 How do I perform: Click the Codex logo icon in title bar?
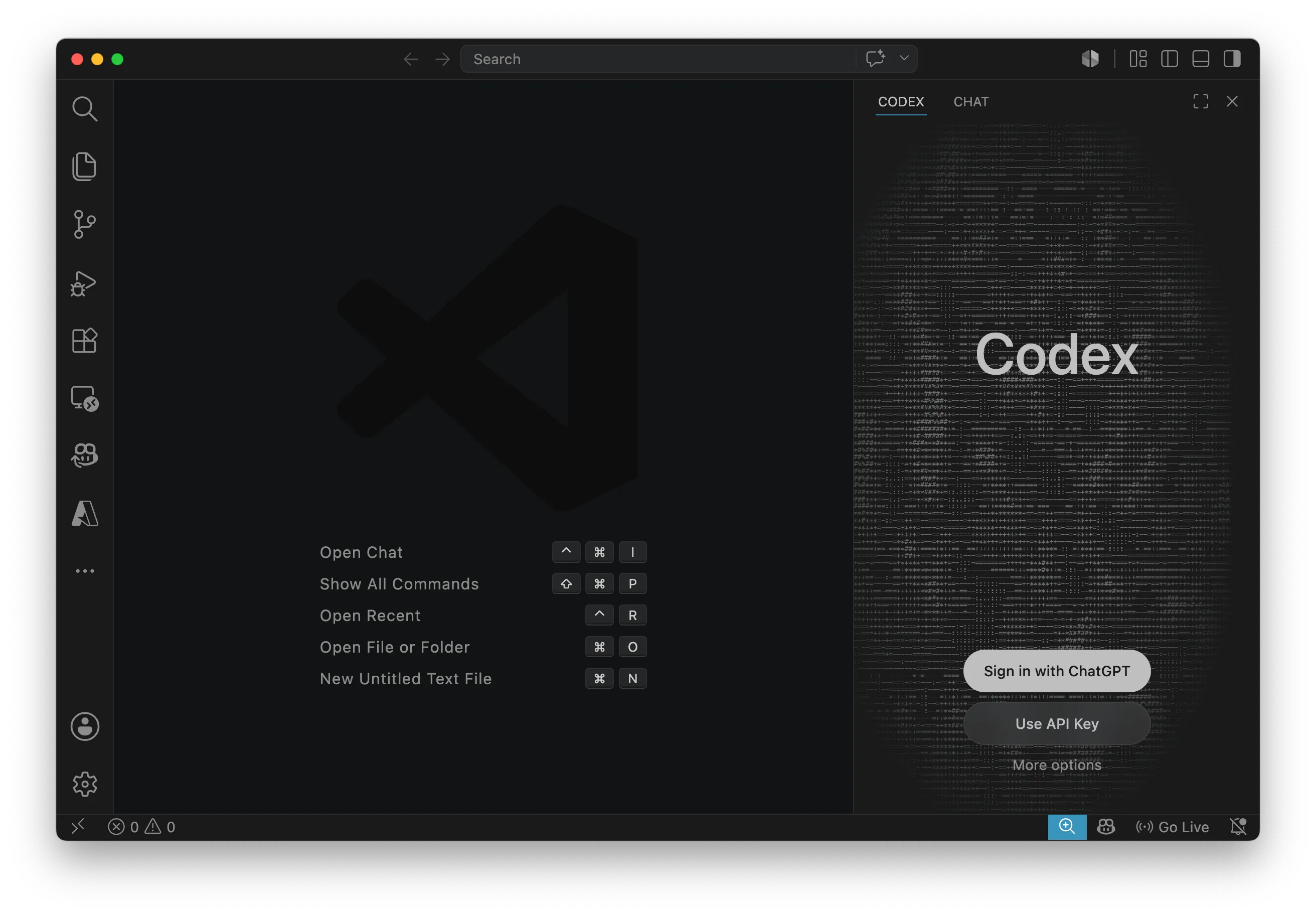(1090, 59)
